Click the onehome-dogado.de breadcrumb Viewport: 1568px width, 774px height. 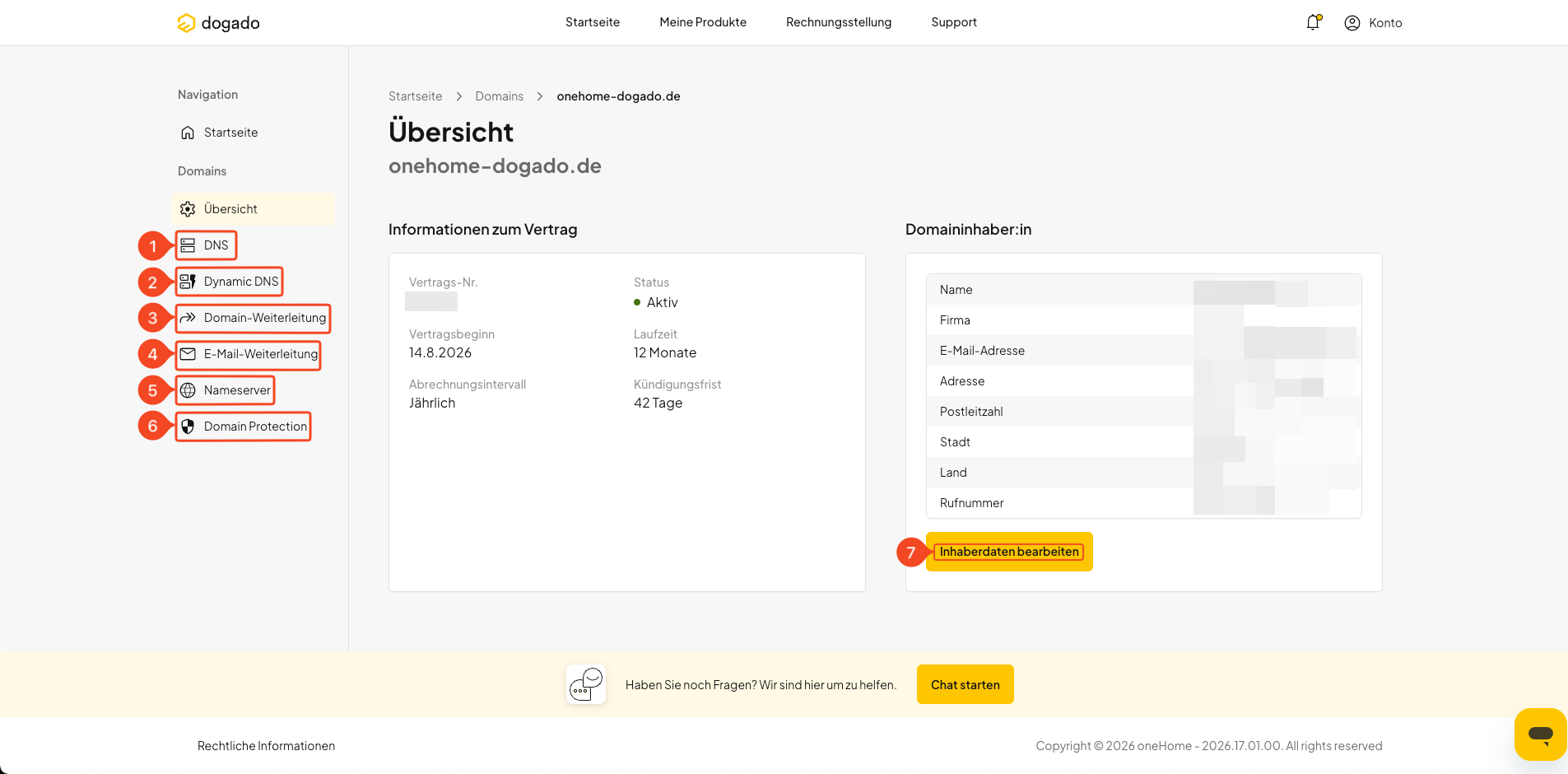(x=618, y=96)
